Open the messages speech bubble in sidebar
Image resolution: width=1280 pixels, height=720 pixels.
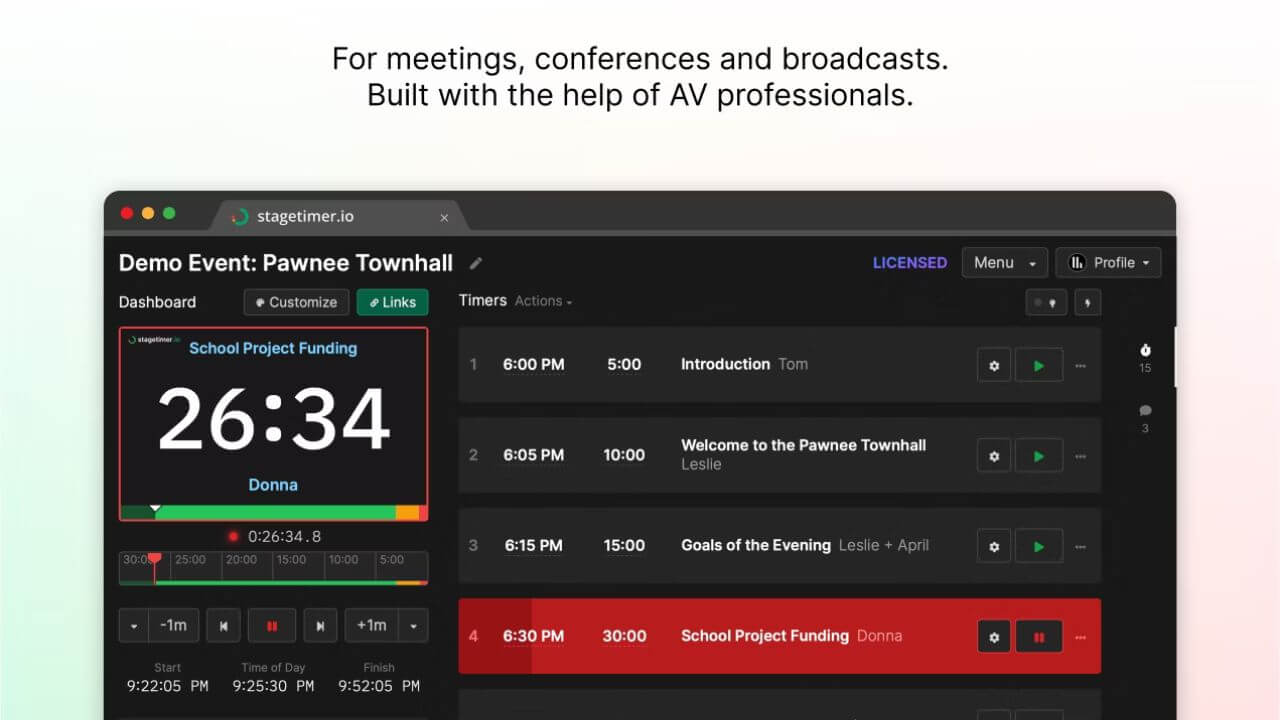pos(1145,411)
